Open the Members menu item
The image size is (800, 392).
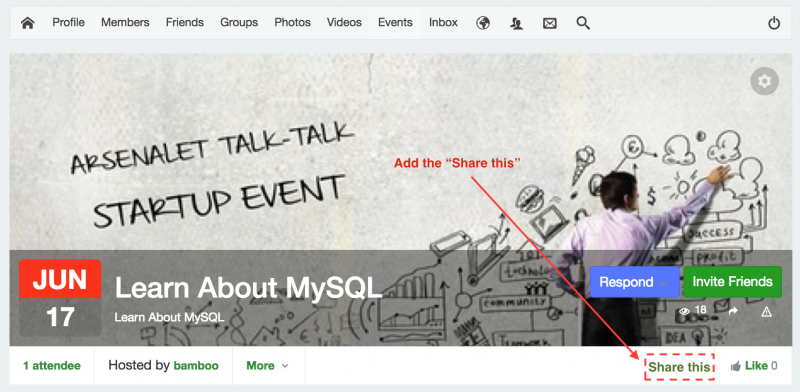[x=125, y=22]
